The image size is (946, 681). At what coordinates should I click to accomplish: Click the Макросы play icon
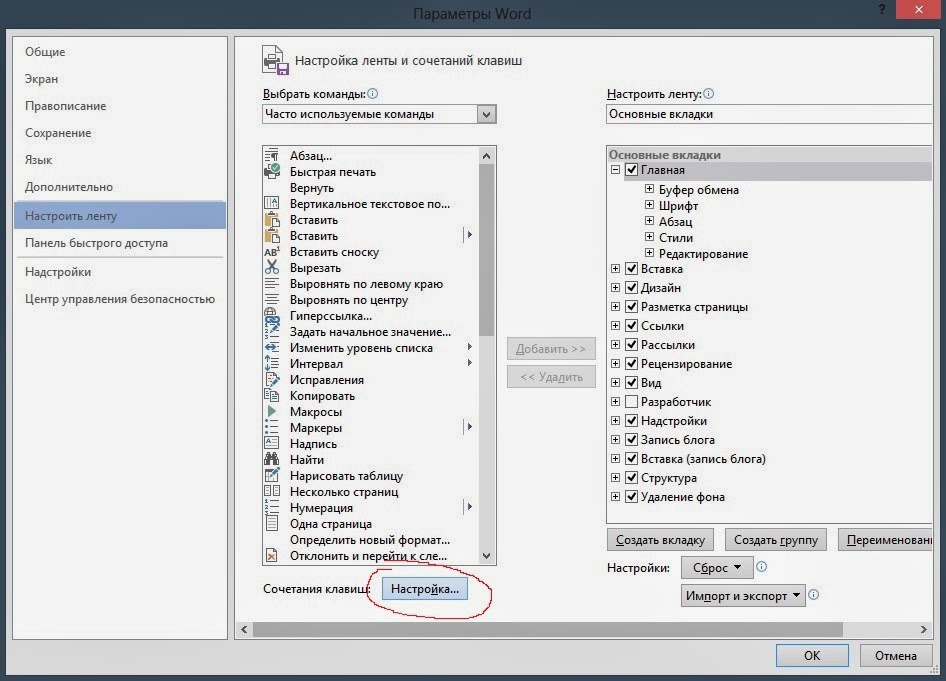[x=272, y=411]
